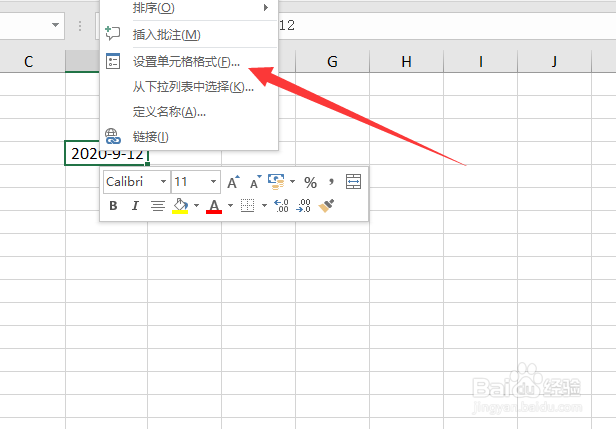Select the Link (链接) menu entry
Screen dimensions: 616x429
click(189, 137)
